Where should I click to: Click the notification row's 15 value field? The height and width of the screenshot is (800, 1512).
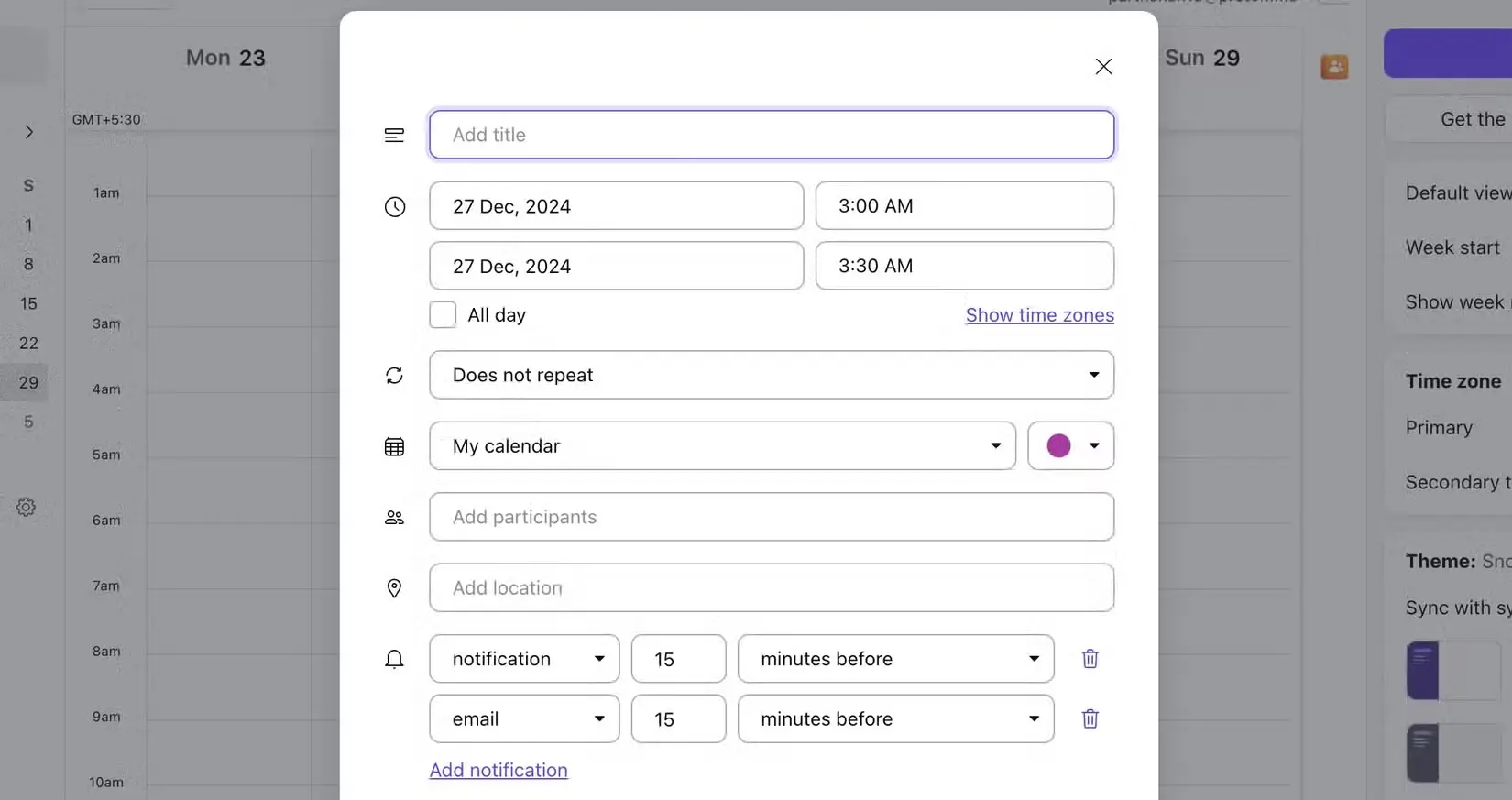click(678, 659)
